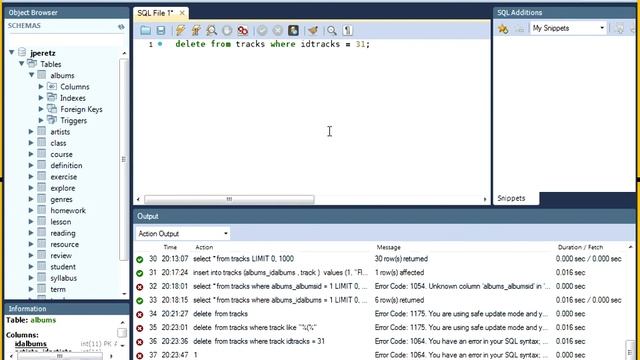Viewport: 640px width, 360px height.
Task: Click the greyed snippet icon beside the star
Action: 519,29
